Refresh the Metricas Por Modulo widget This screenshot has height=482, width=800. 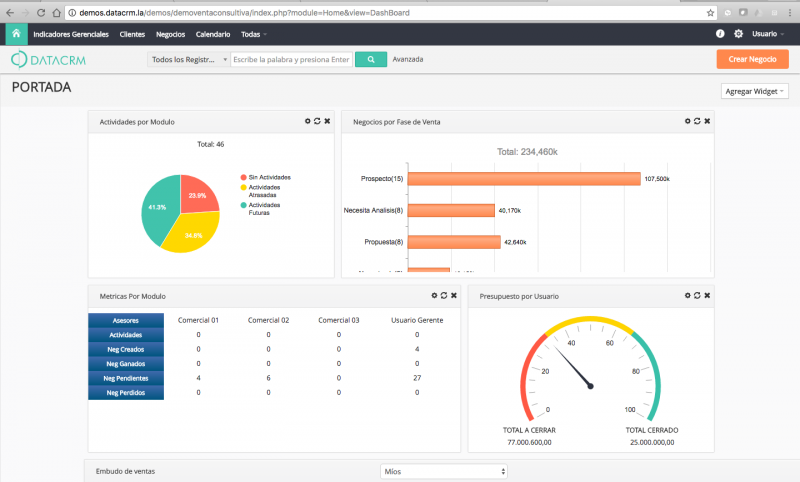click(x=443, y=296)
